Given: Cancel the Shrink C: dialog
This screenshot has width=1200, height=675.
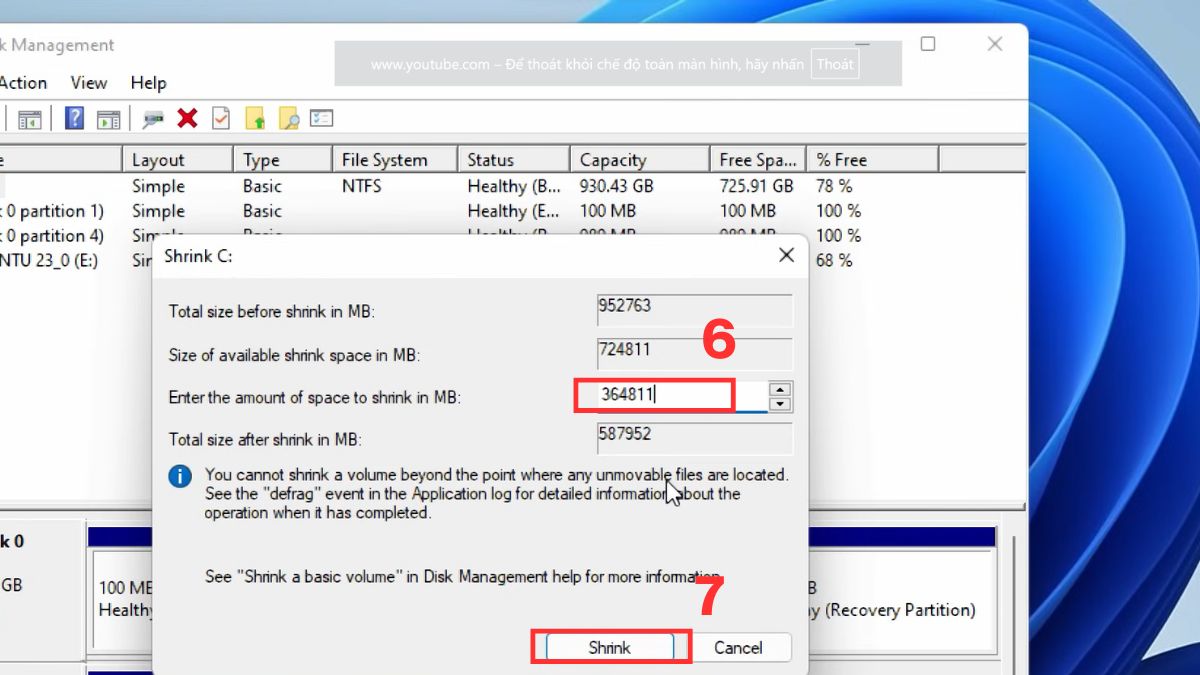Looking at the screenshot, I should pyautogui.click(x=742, y=646).
